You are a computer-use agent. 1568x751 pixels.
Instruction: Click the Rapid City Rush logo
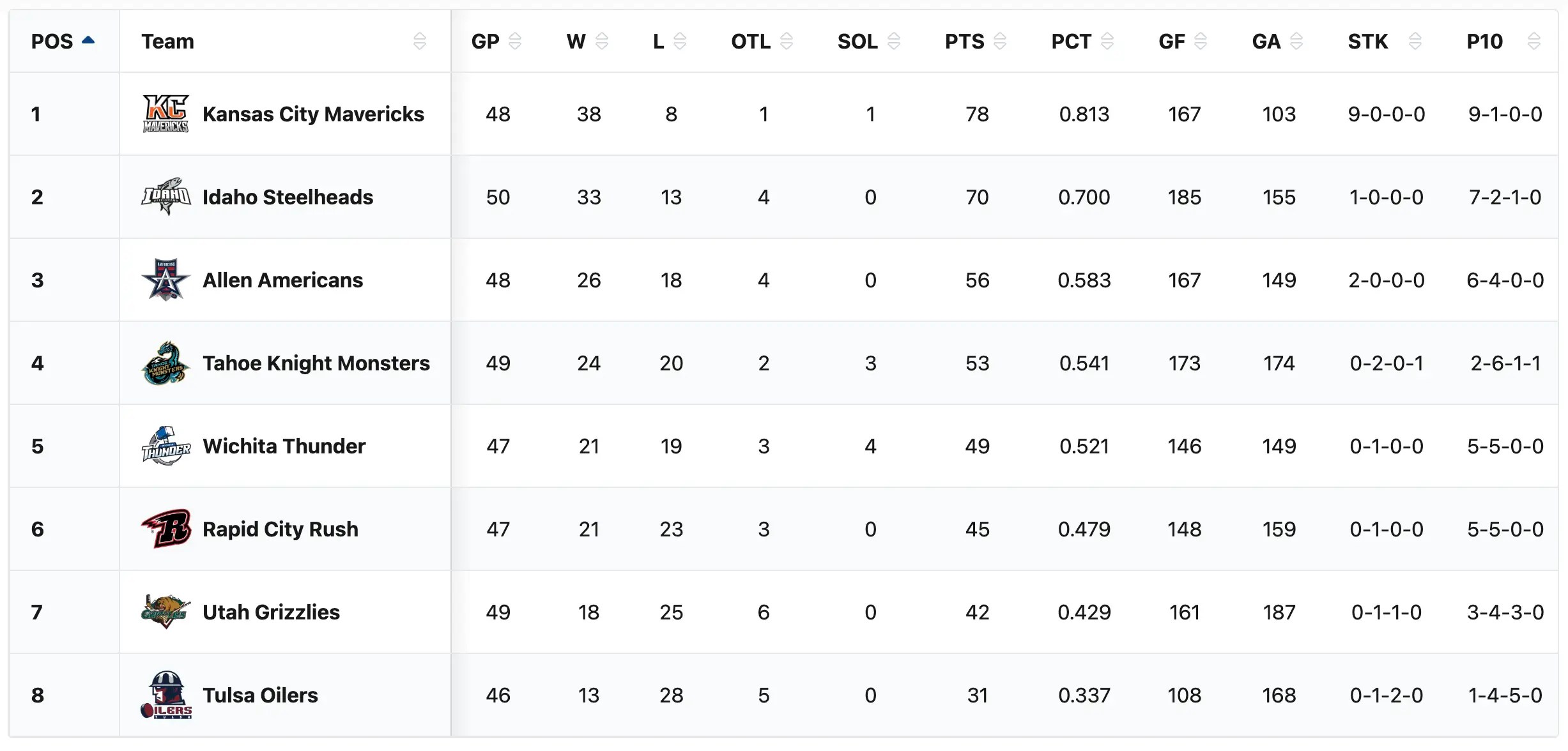click(x=165, y=529)
